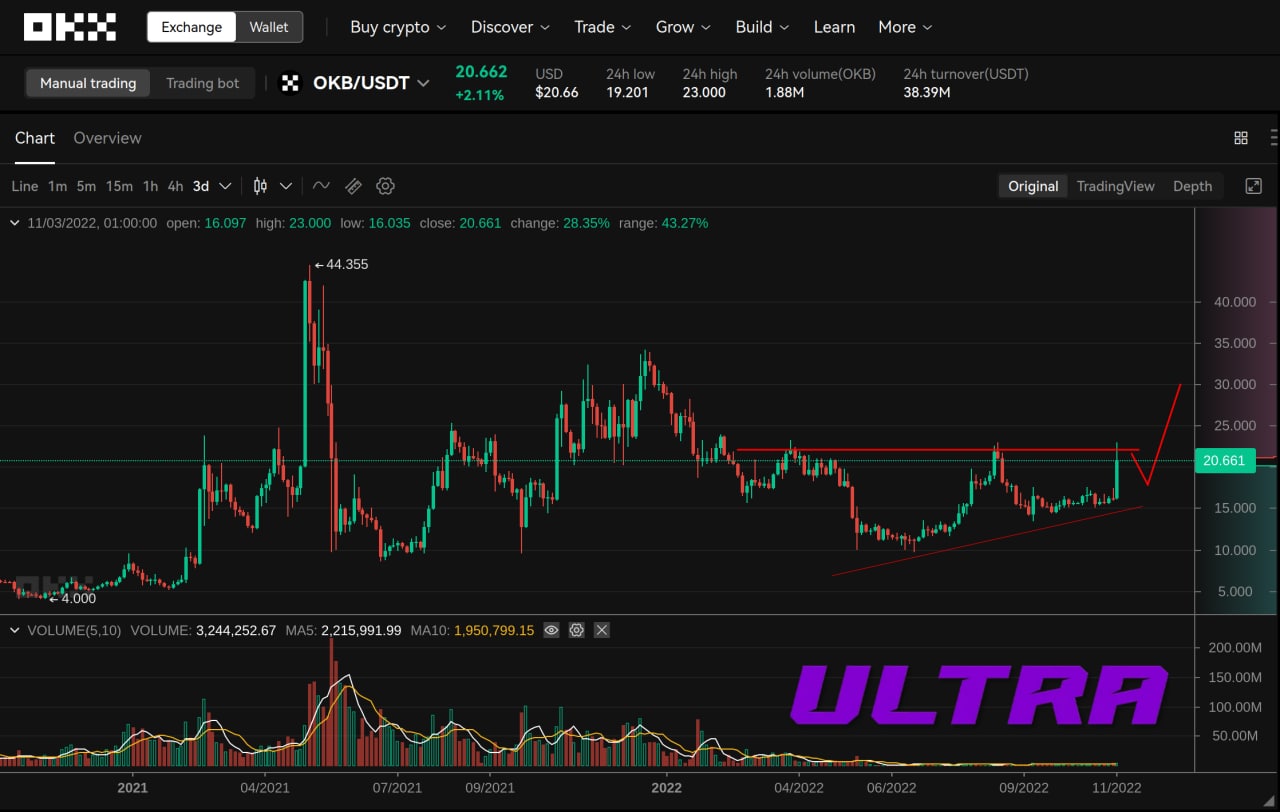
Task: Open the Learn page
Action: tap(834, 27)
